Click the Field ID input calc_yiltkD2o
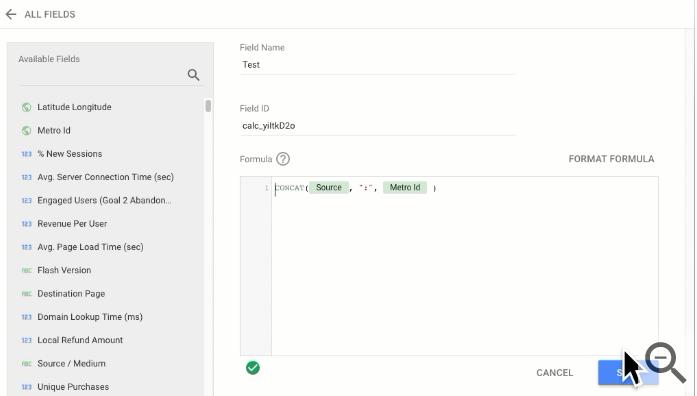This screenshot has width=697, height=396. 377,126
